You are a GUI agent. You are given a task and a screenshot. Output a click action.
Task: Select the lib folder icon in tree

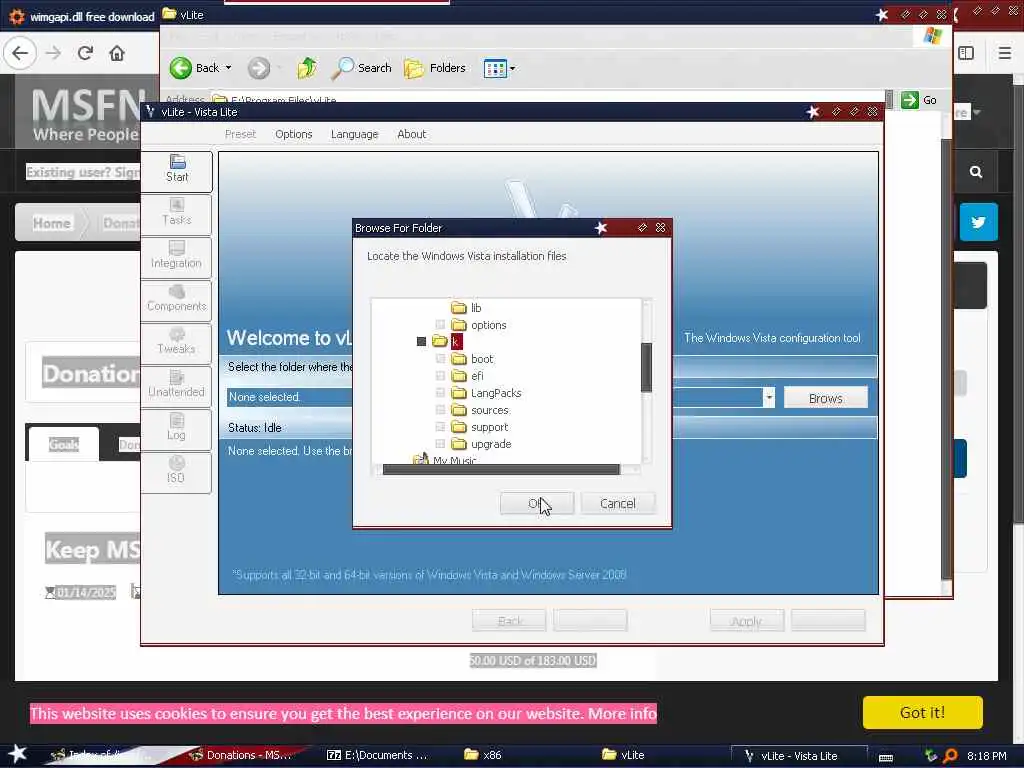[459, 308]
